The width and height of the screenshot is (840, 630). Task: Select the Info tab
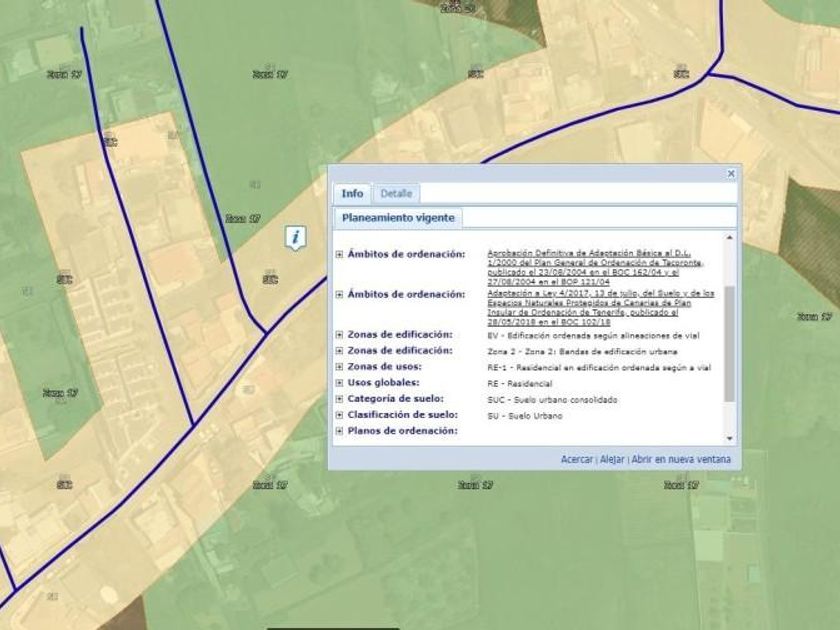[x=352, y=193]
